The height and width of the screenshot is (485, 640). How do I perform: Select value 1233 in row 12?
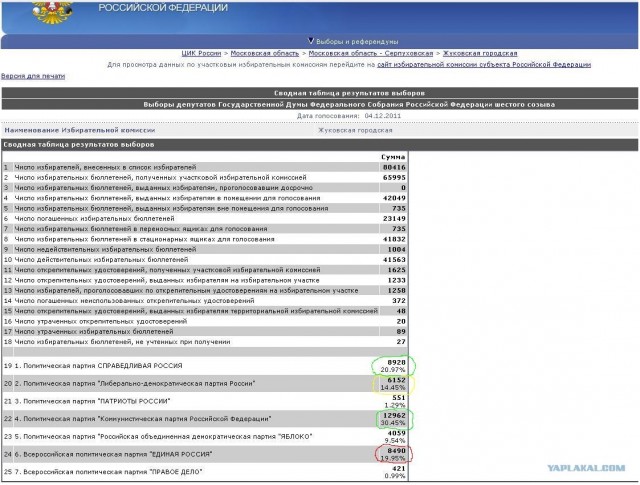coord(396,280)
